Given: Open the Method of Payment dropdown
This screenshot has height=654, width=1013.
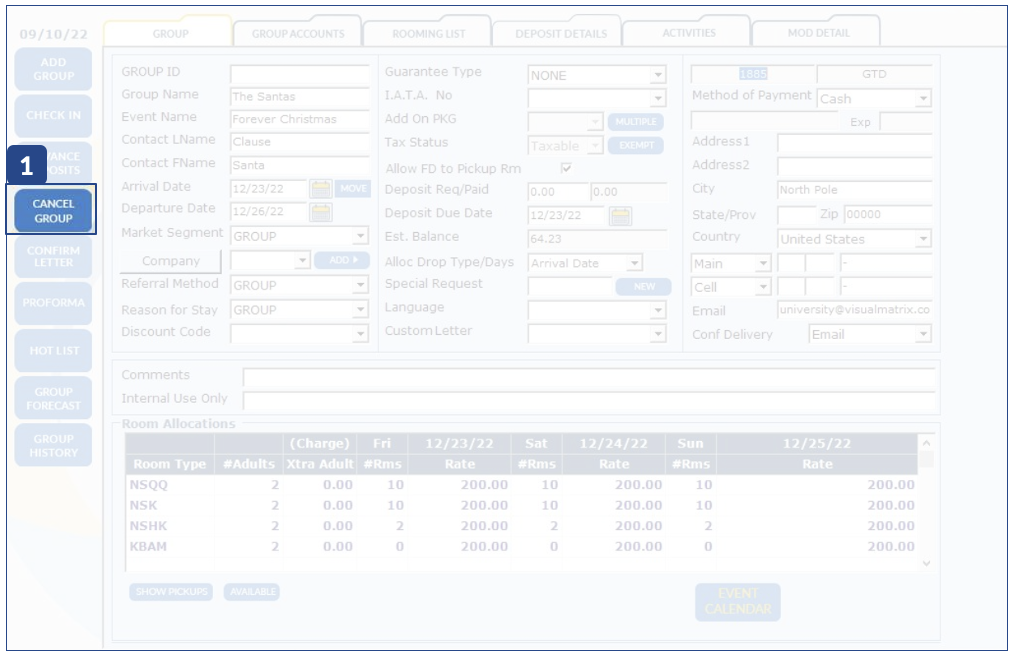Looking at the screenshot, I should coord(923,99).
